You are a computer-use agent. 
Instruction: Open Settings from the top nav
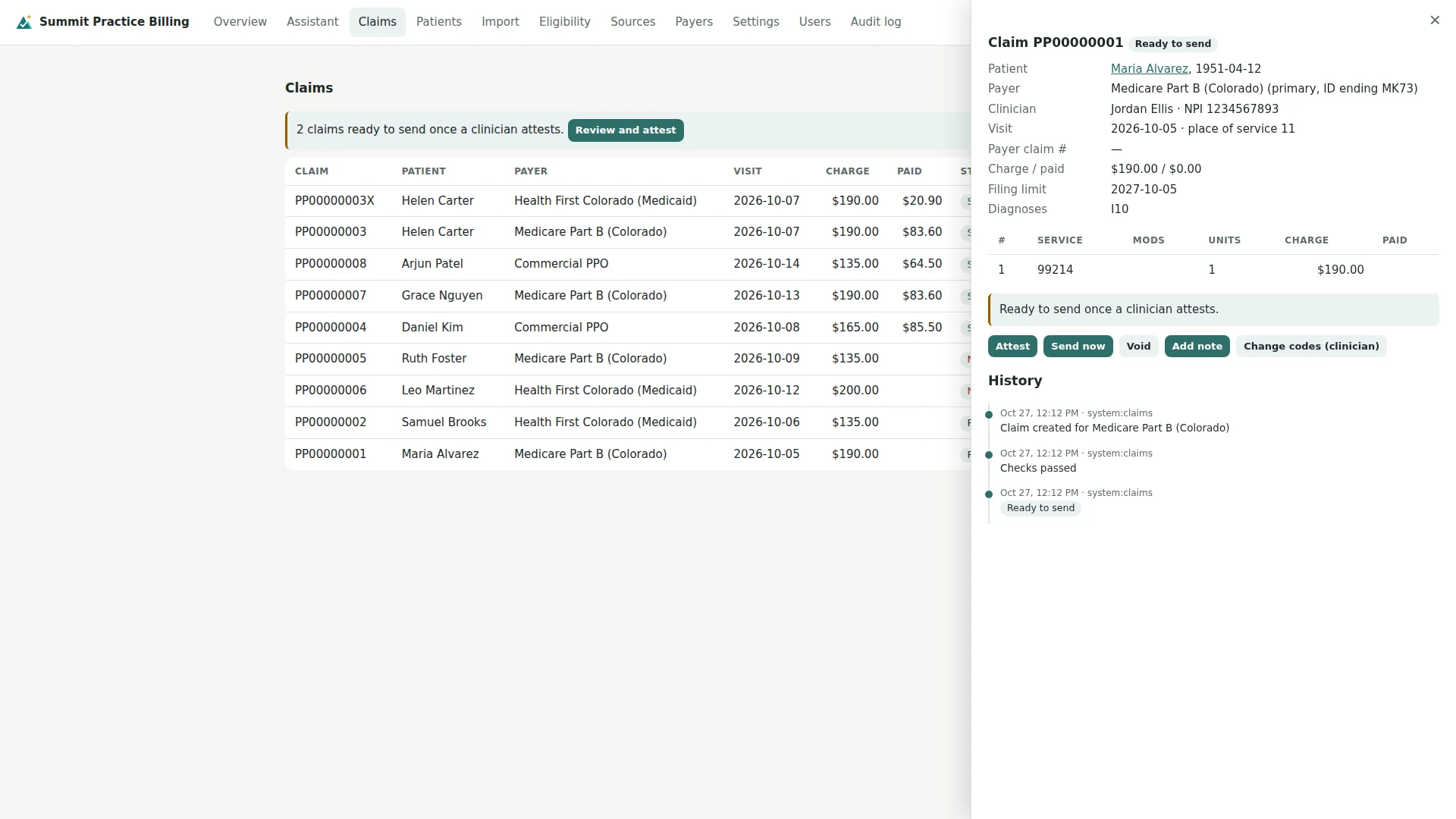pos(755,22)
